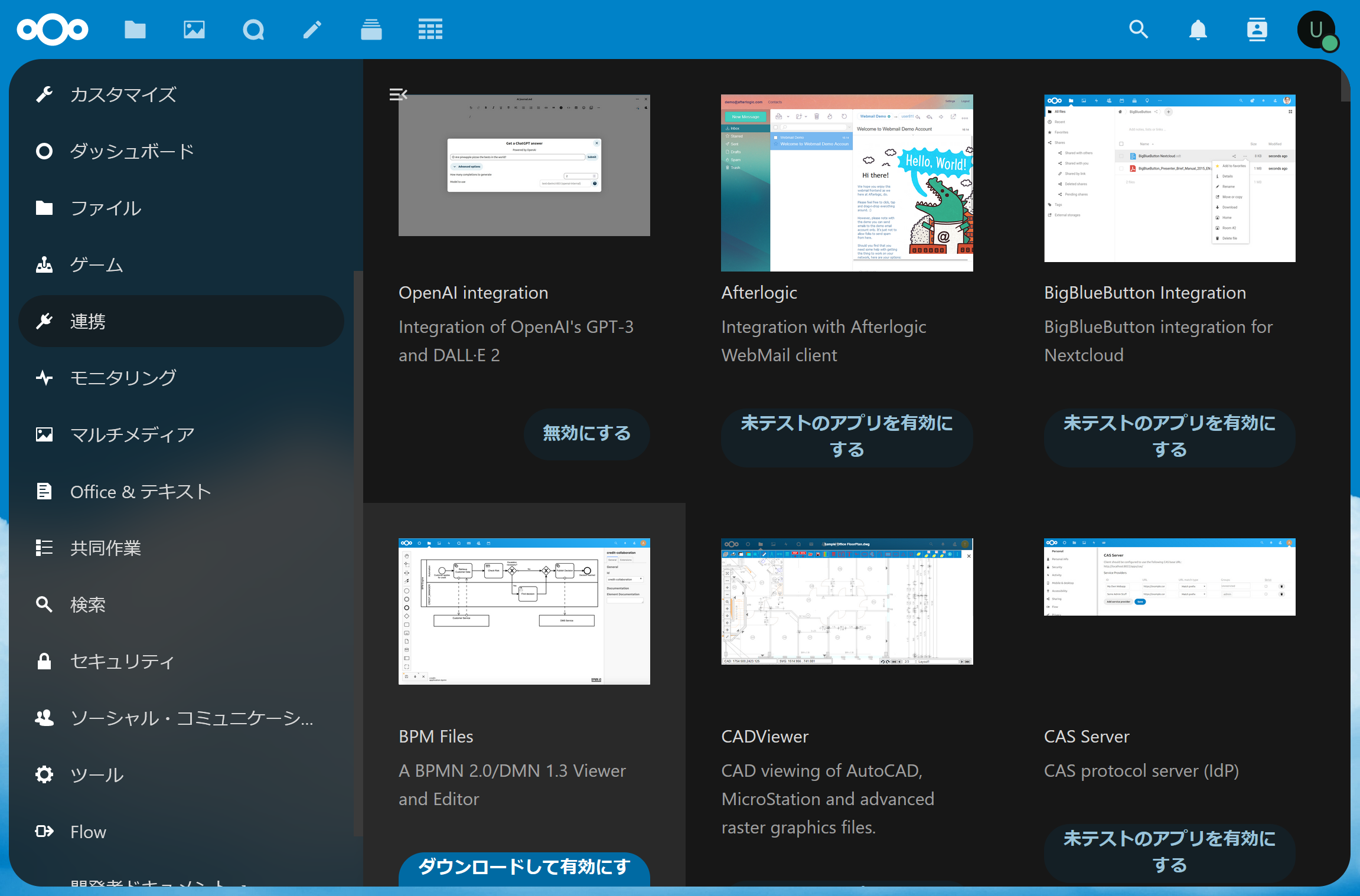The height and width of the screenshot is (896, 1360).
Task: Open the Office & テキスト category
Action: pyautogui.click(x=181, y=491)
